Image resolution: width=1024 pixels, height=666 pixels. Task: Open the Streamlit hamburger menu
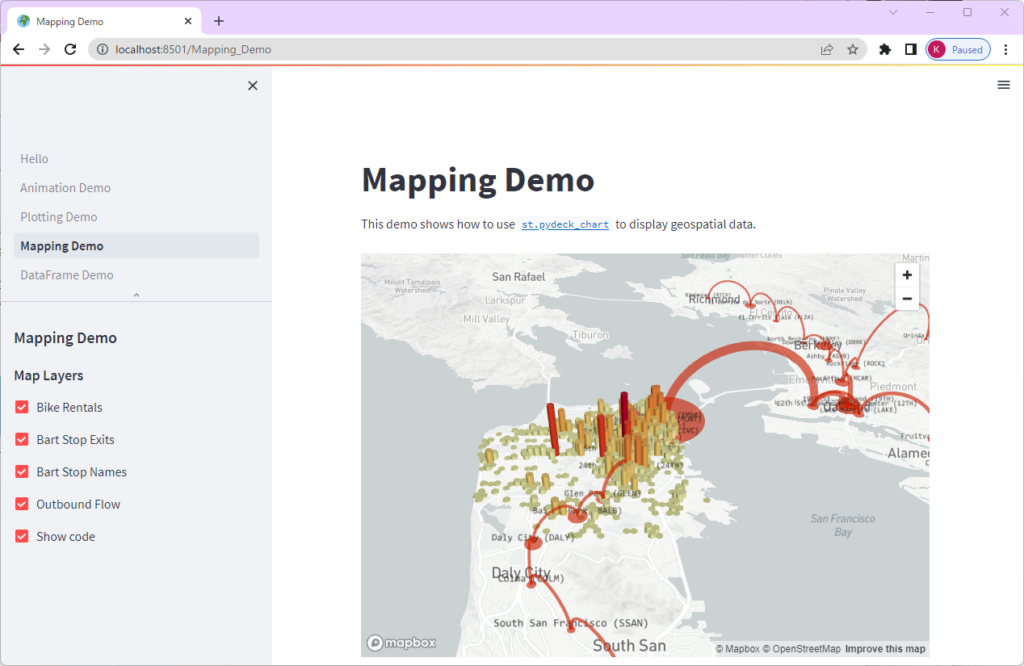[1004, 85]
